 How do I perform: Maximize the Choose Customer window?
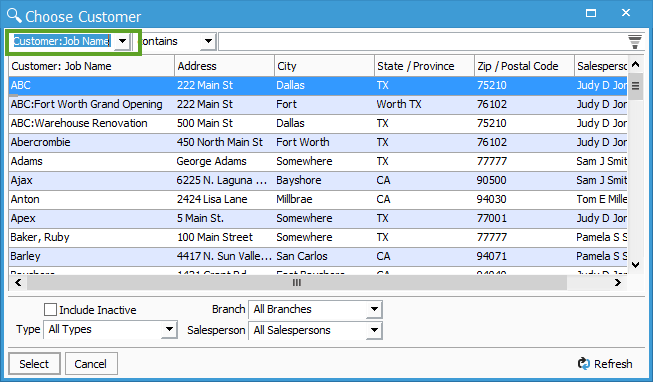(591, 13)
